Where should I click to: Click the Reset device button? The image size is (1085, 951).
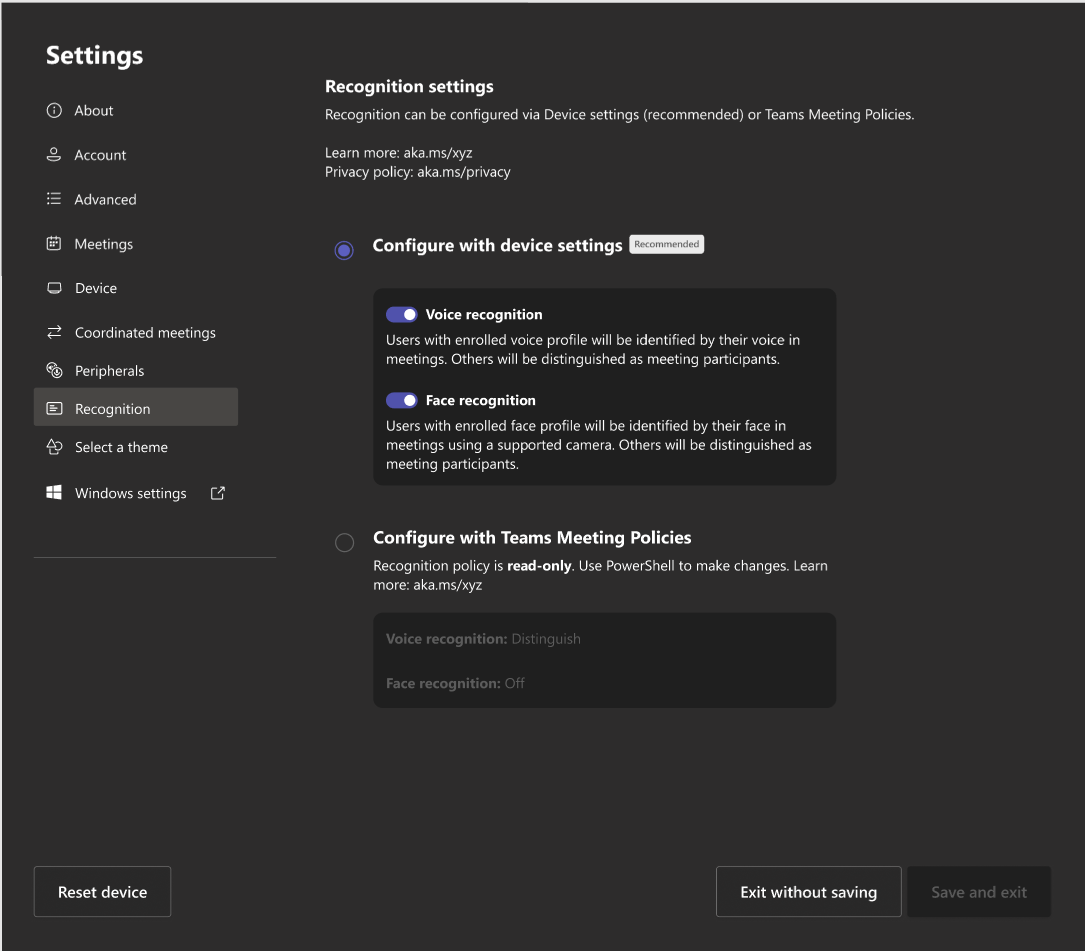[102, 891]
